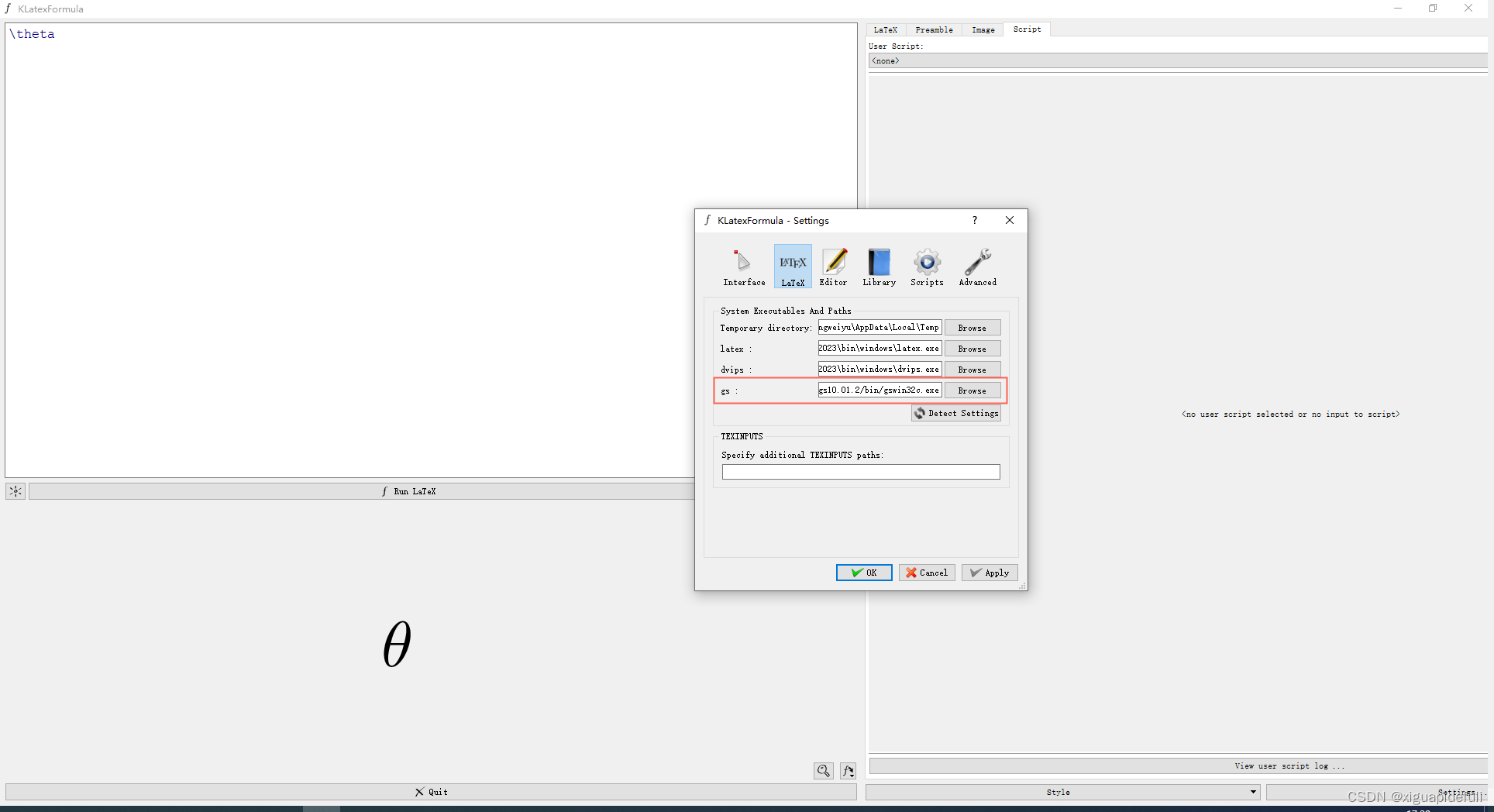Click the Detect Settings refresh icon

pyautogui.click(x=919, y=413)
